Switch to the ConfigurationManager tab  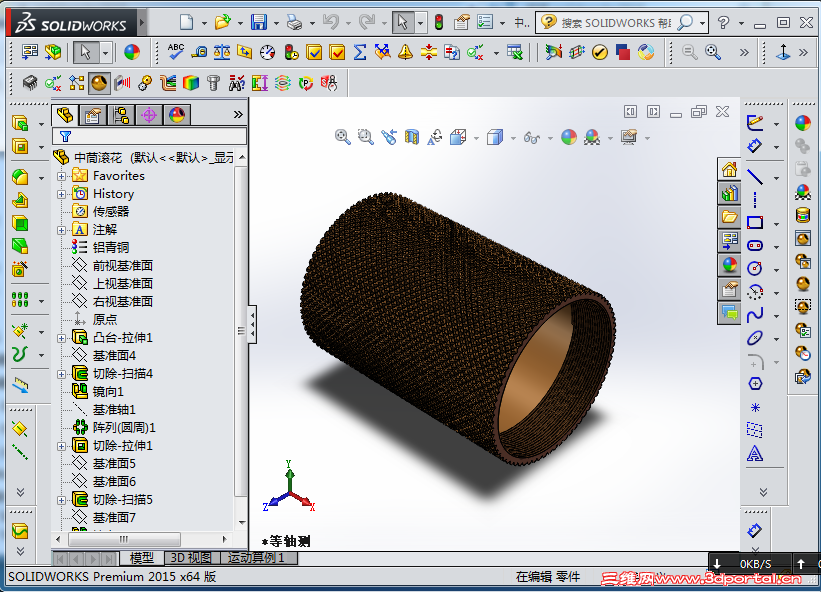(121, 115)
